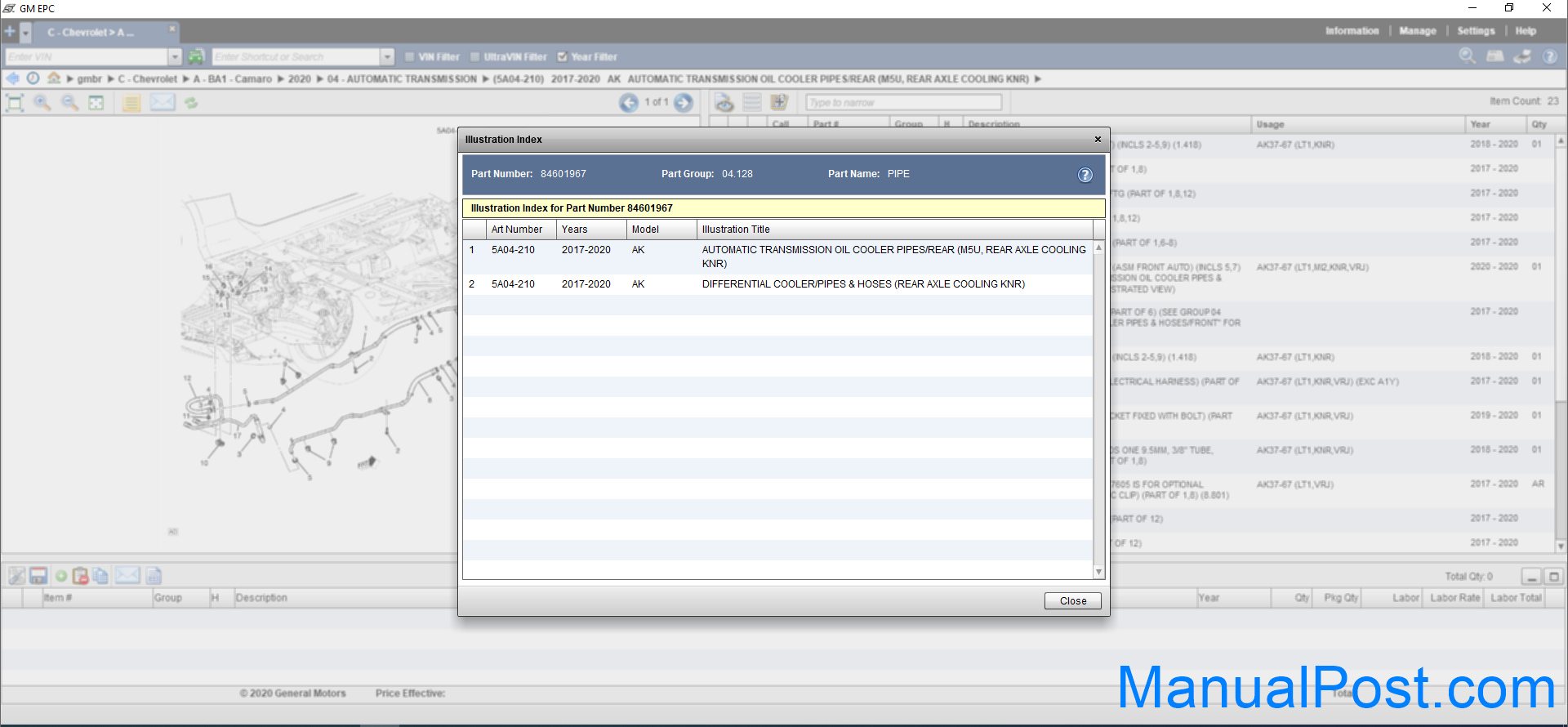This screenshot has width=1568, height=727.
Task: Expand the arrow after 2020 breadcrumb
Action: pos(319,79)
